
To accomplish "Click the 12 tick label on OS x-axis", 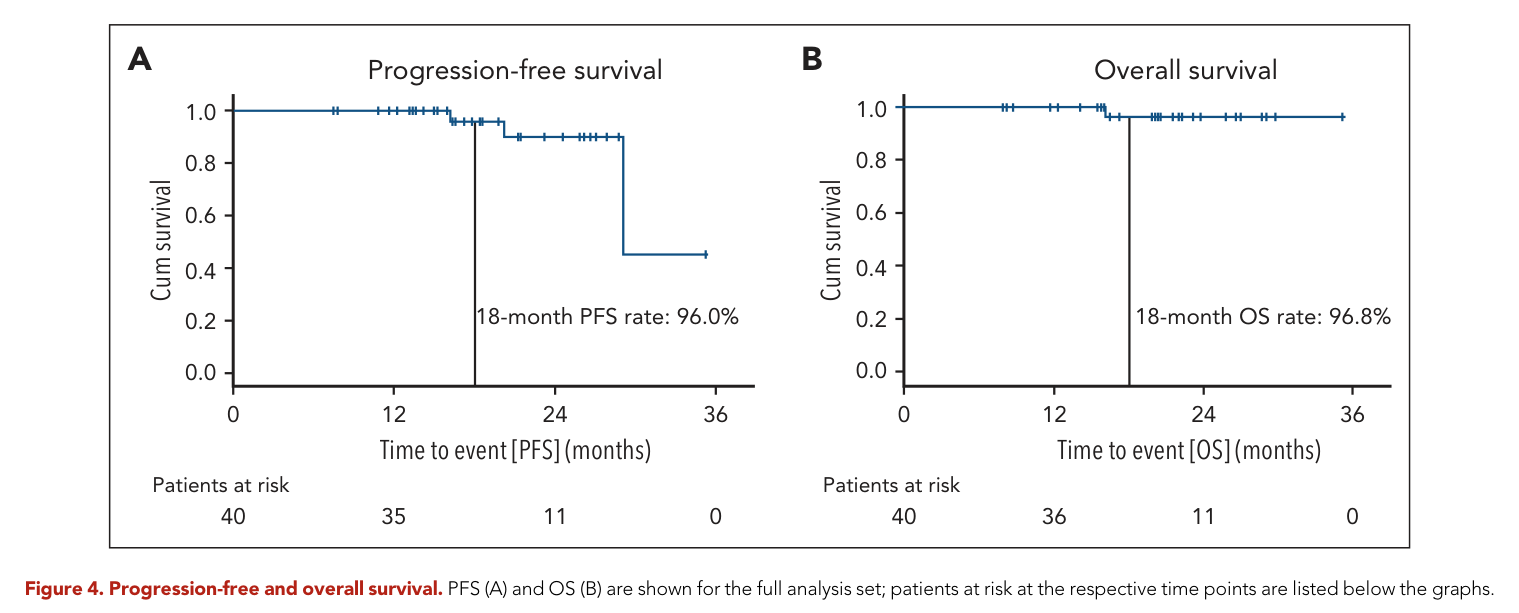I will pos(1053,414).
